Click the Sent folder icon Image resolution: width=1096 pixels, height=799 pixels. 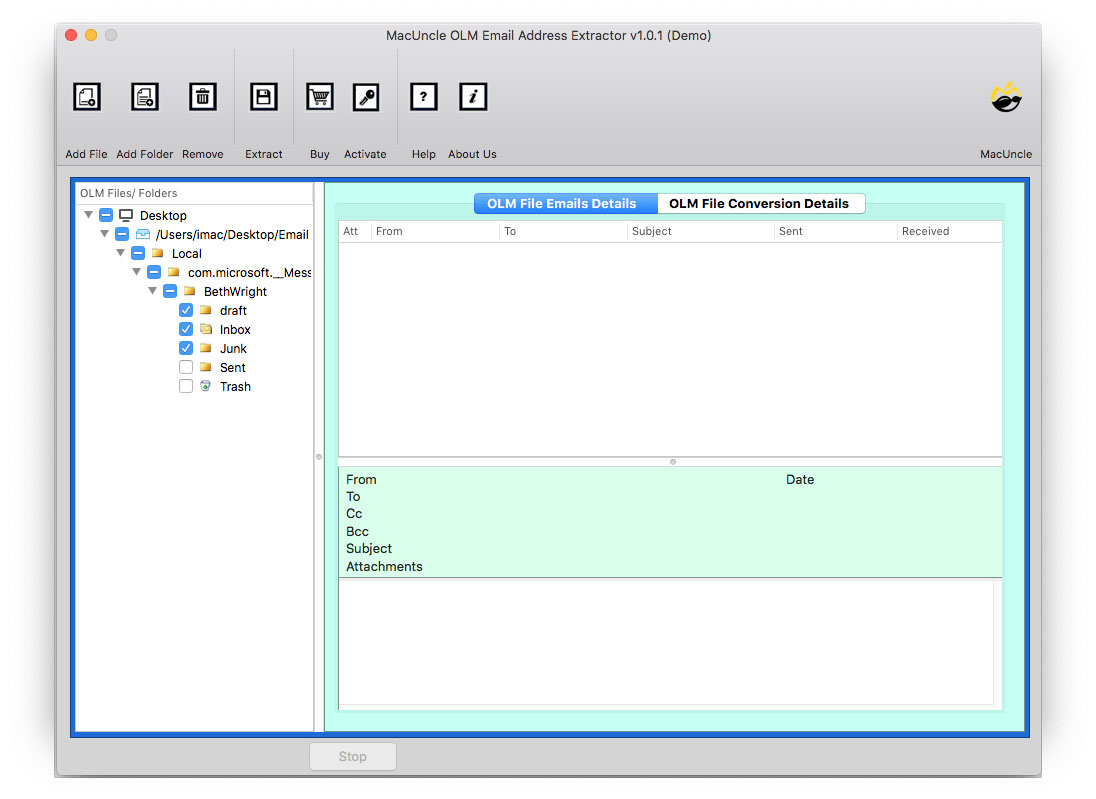pyautogui.click(x=206, y=366)
